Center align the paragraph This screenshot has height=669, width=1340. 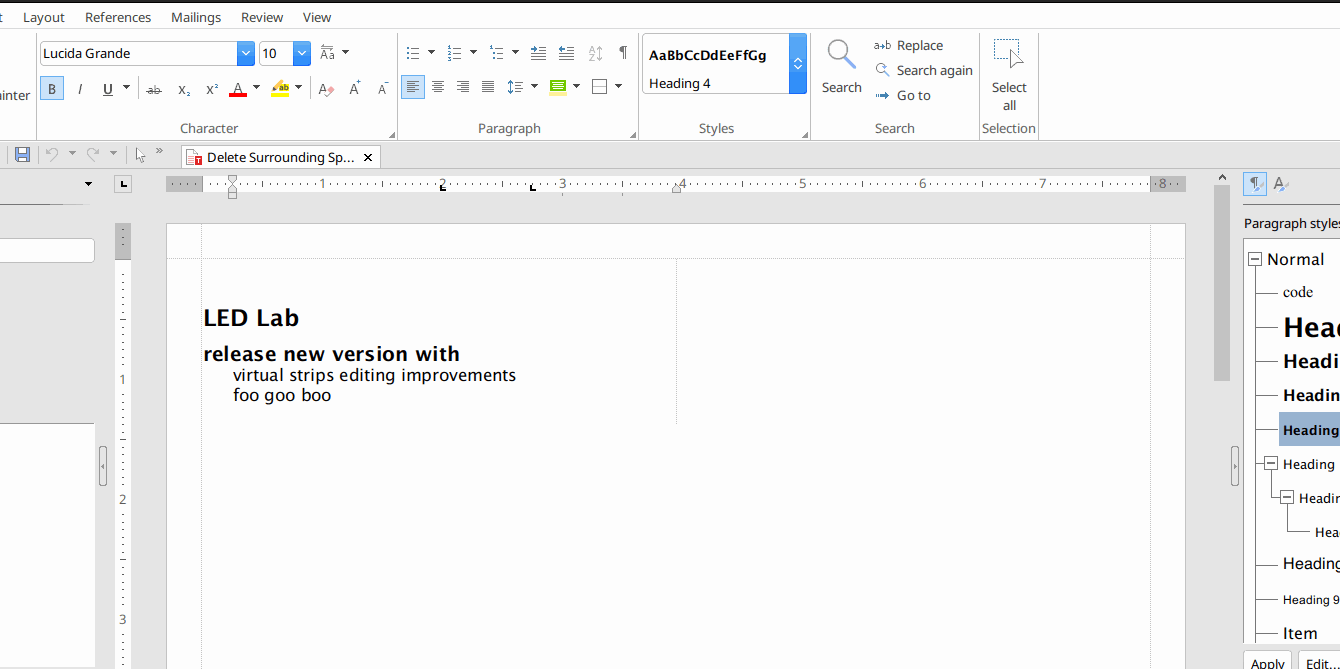coord(438,87)
